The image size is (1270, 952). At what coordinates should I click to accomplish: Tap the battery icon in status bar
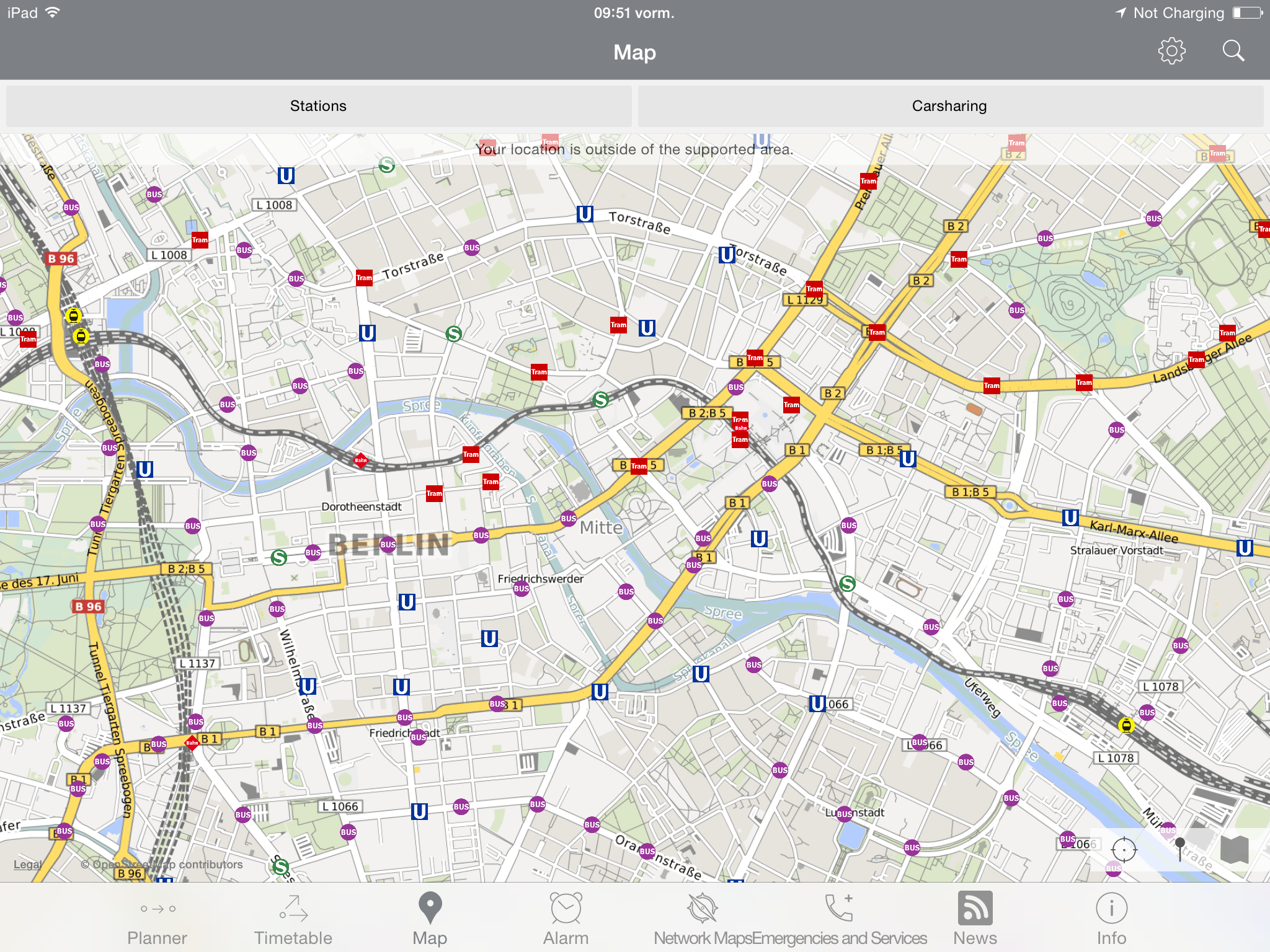(1248, 12)
